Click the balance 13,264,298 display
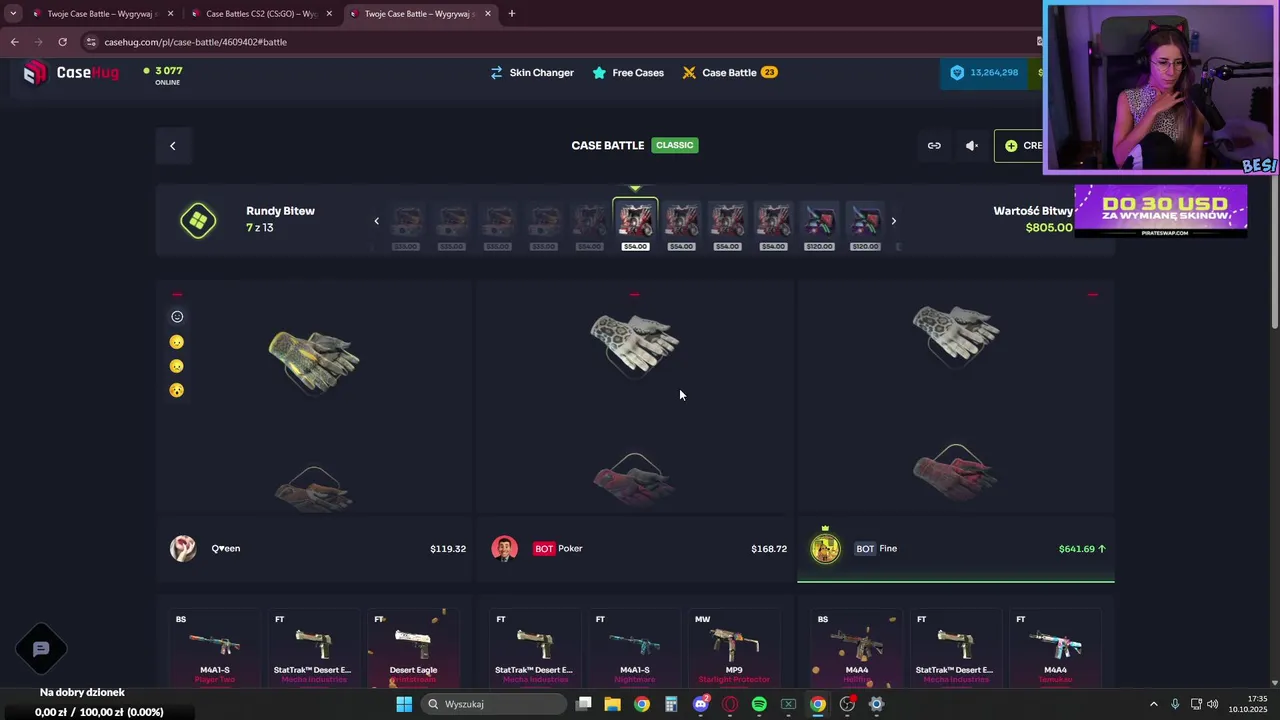 [x=985, y=73]
